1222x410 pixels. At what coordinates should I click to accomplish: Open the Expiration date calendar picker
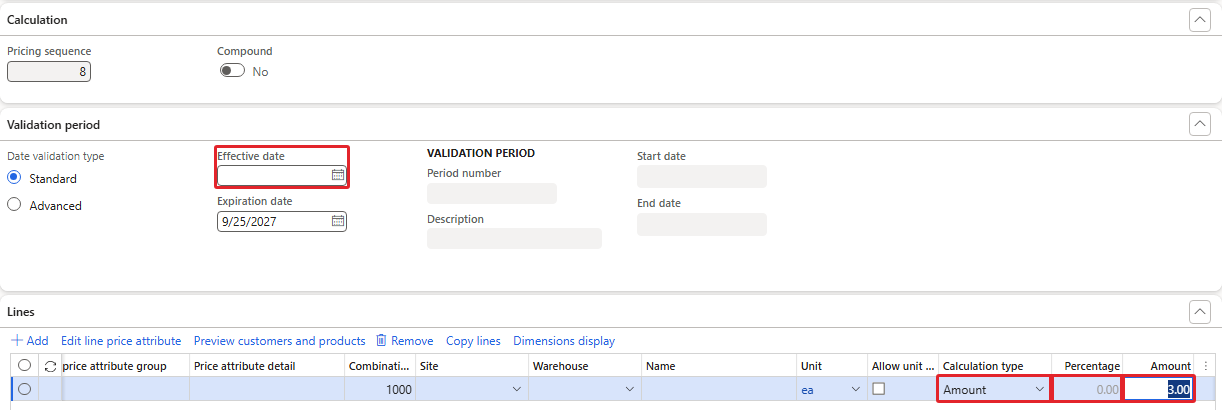[338, 221]
